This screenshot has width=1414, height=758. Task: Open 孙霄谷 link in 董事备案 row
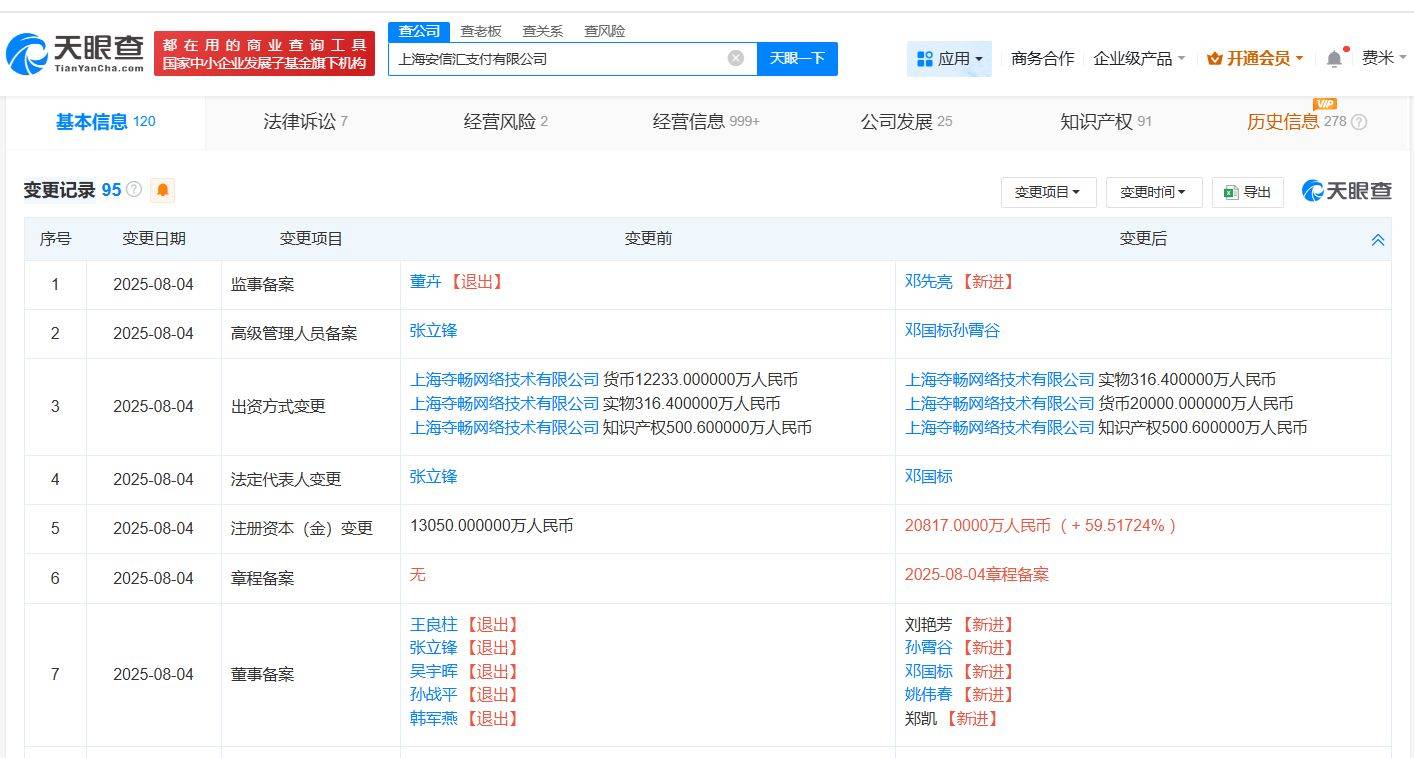[929, 648]
